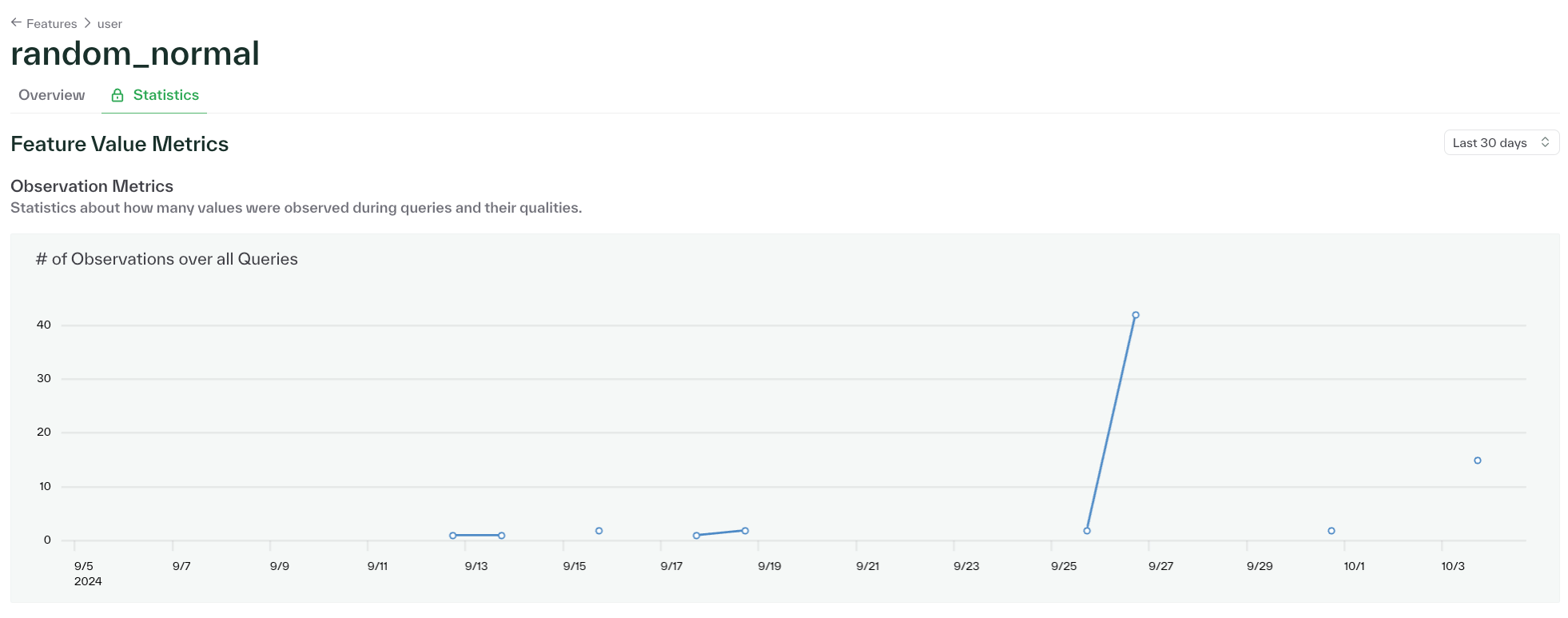1568x618 pixels.
Task: Select the data point near 10/3
Action: pyautogui.click(x=1477, y=460)
